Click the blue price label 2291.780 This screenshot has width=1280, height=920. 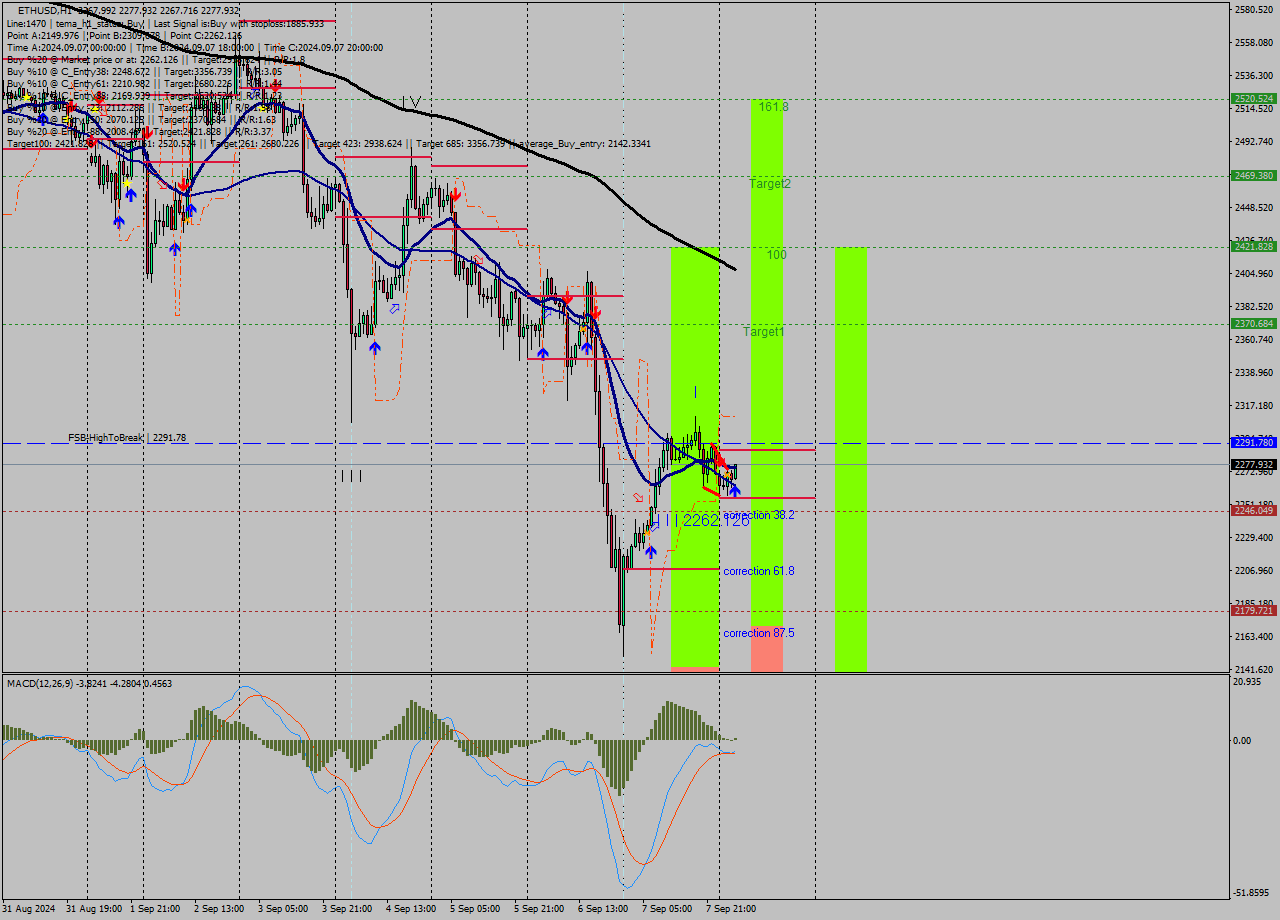tap(1252, 441)
